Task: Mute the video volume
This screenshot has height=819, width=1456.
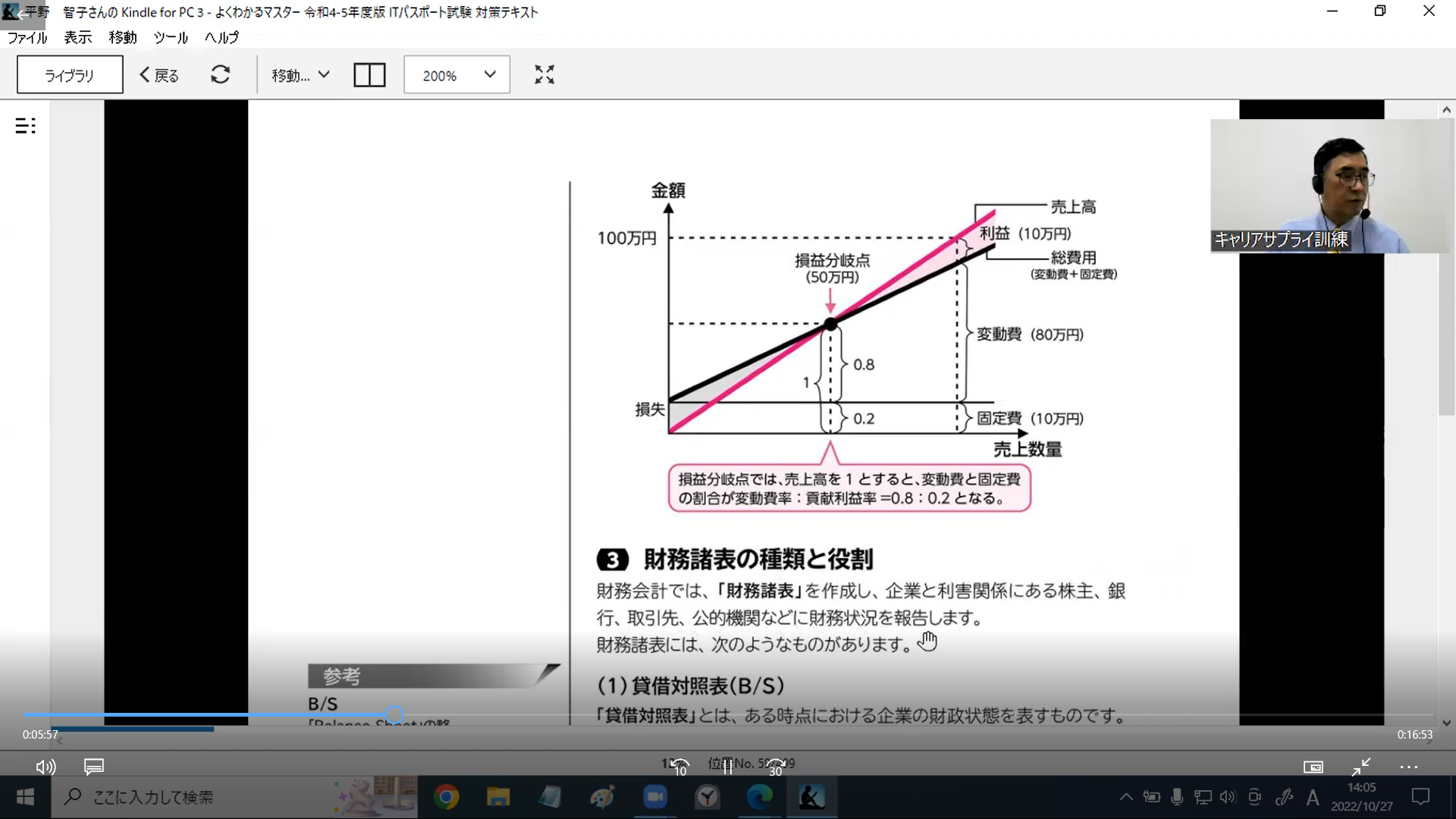Action: [45, 767]
